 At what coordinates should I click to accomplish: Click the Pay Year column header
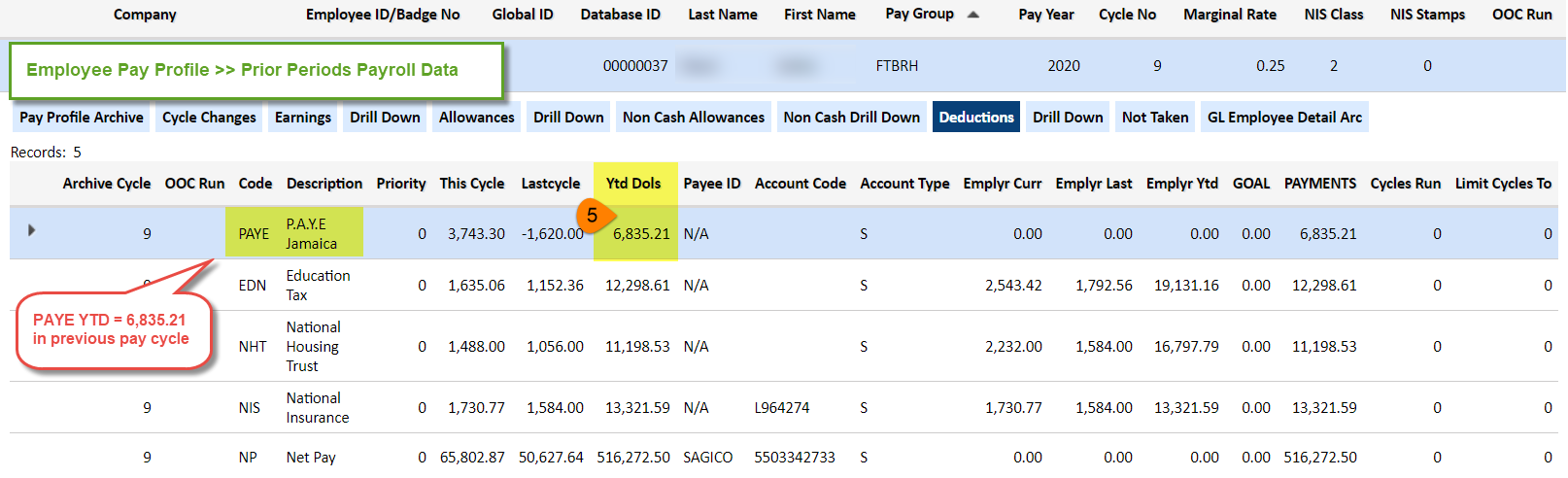tap(1046, 15)
